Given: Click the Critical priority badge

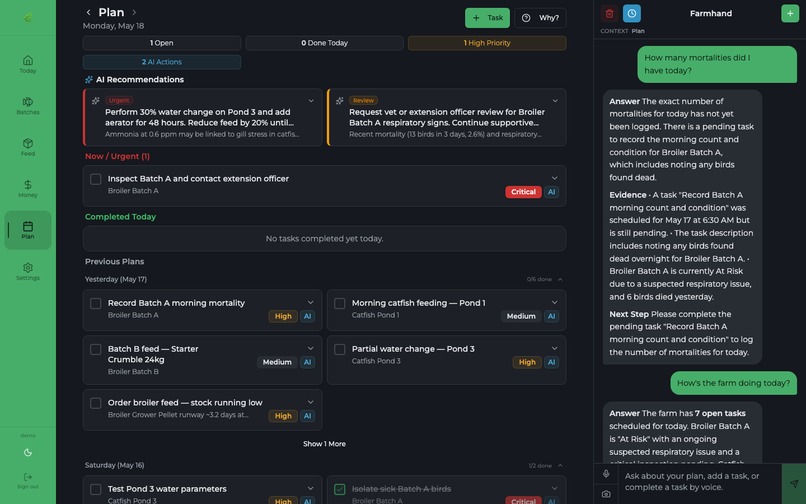Looking at the screenshot, I should click(523, 192).
